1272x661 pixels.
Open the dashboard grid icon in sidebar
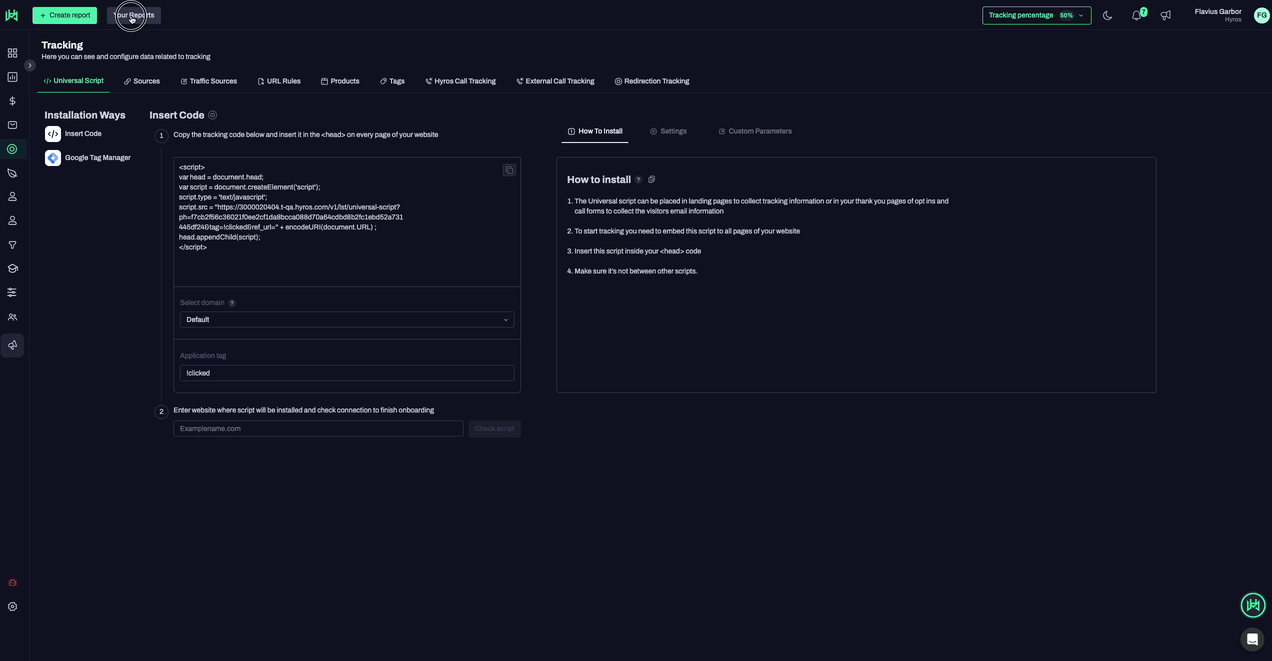[x=12, y=53]
